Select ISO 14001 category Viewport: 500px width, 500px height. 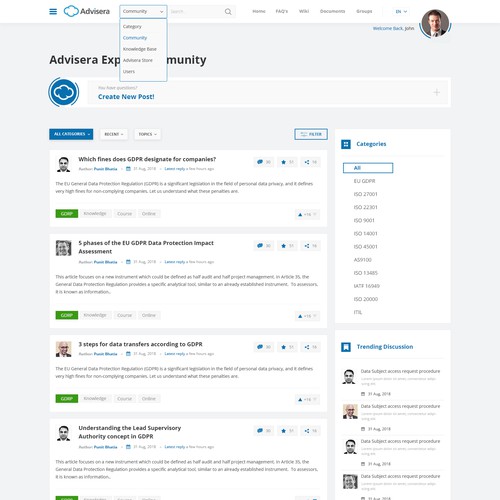tap(365, 234)
